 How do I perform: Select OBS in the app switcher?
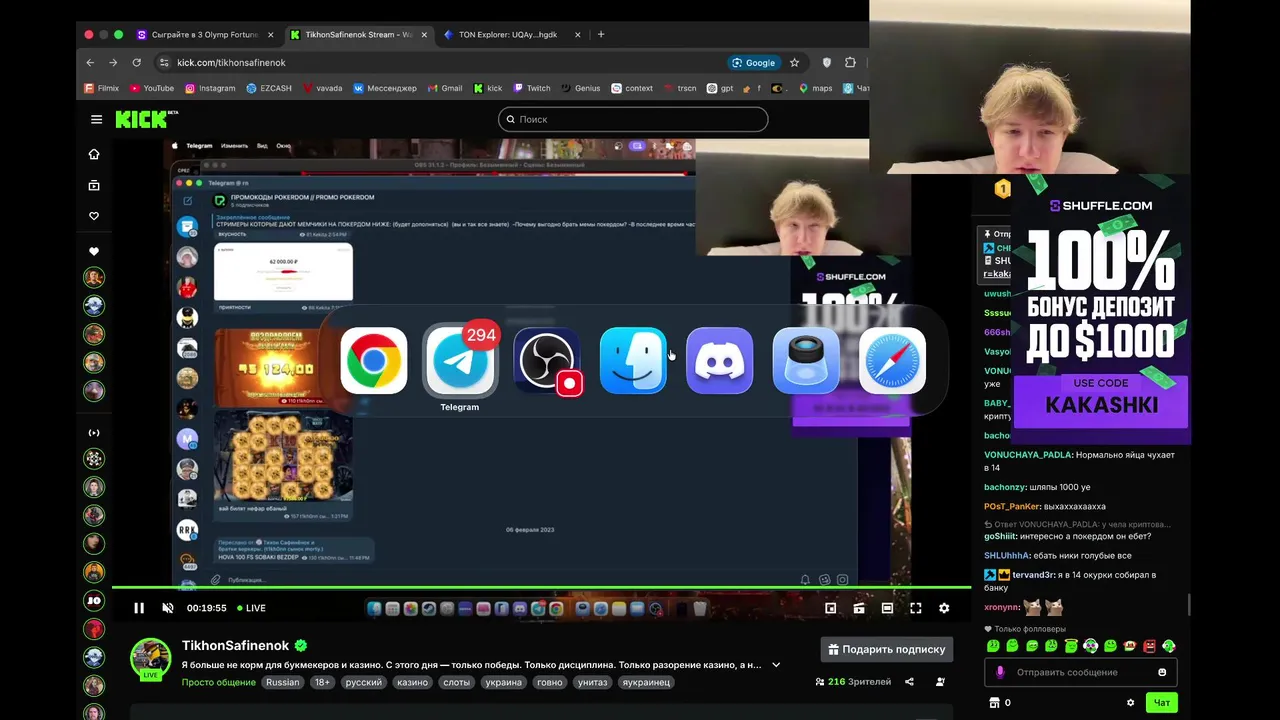(547, 361)
